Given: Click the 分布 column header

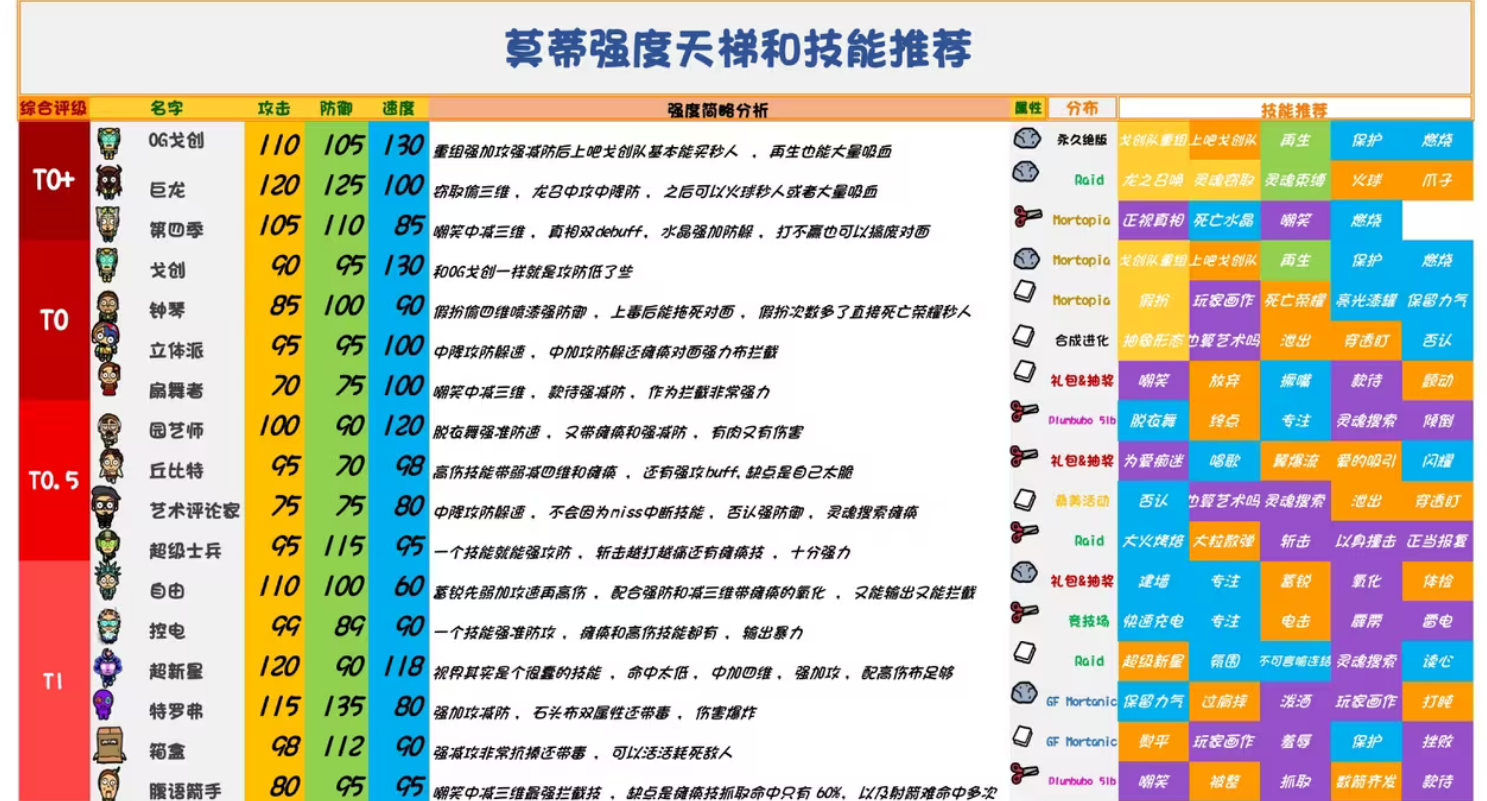Looking at the screenshot, I should click(x=1082, y=108).
